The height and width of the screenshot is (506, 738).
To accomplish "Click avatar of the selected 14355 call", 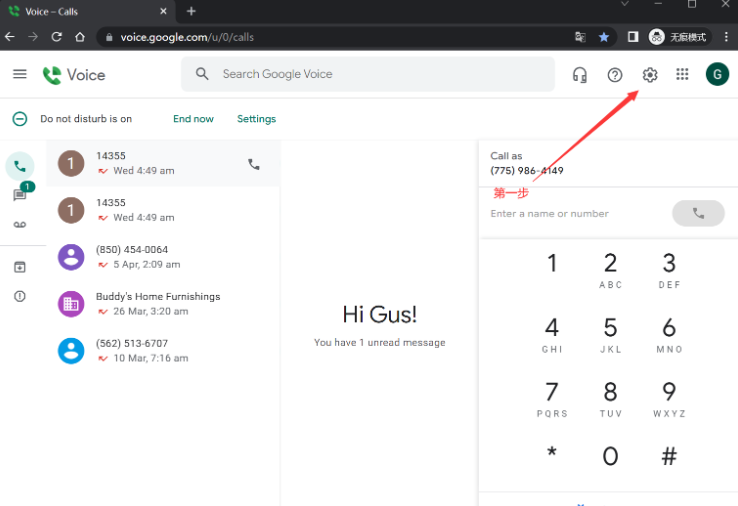I will click(71, 163).
